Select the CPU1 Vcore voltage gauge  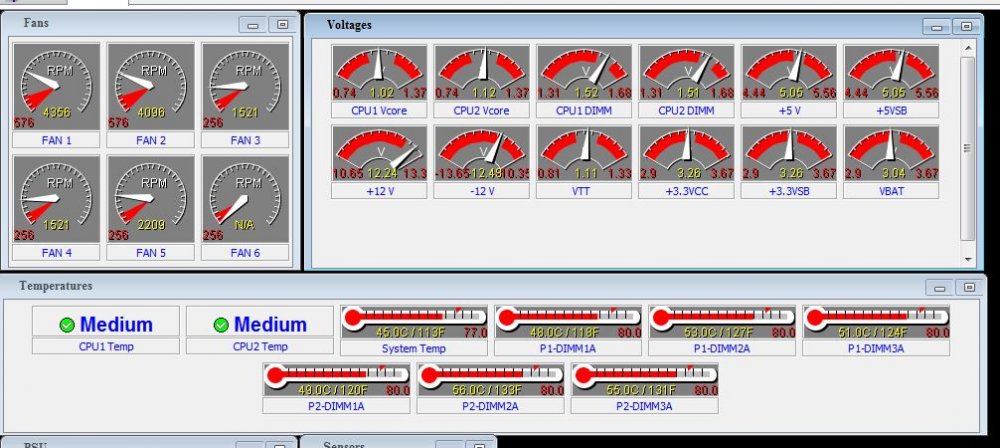(379, 73)
